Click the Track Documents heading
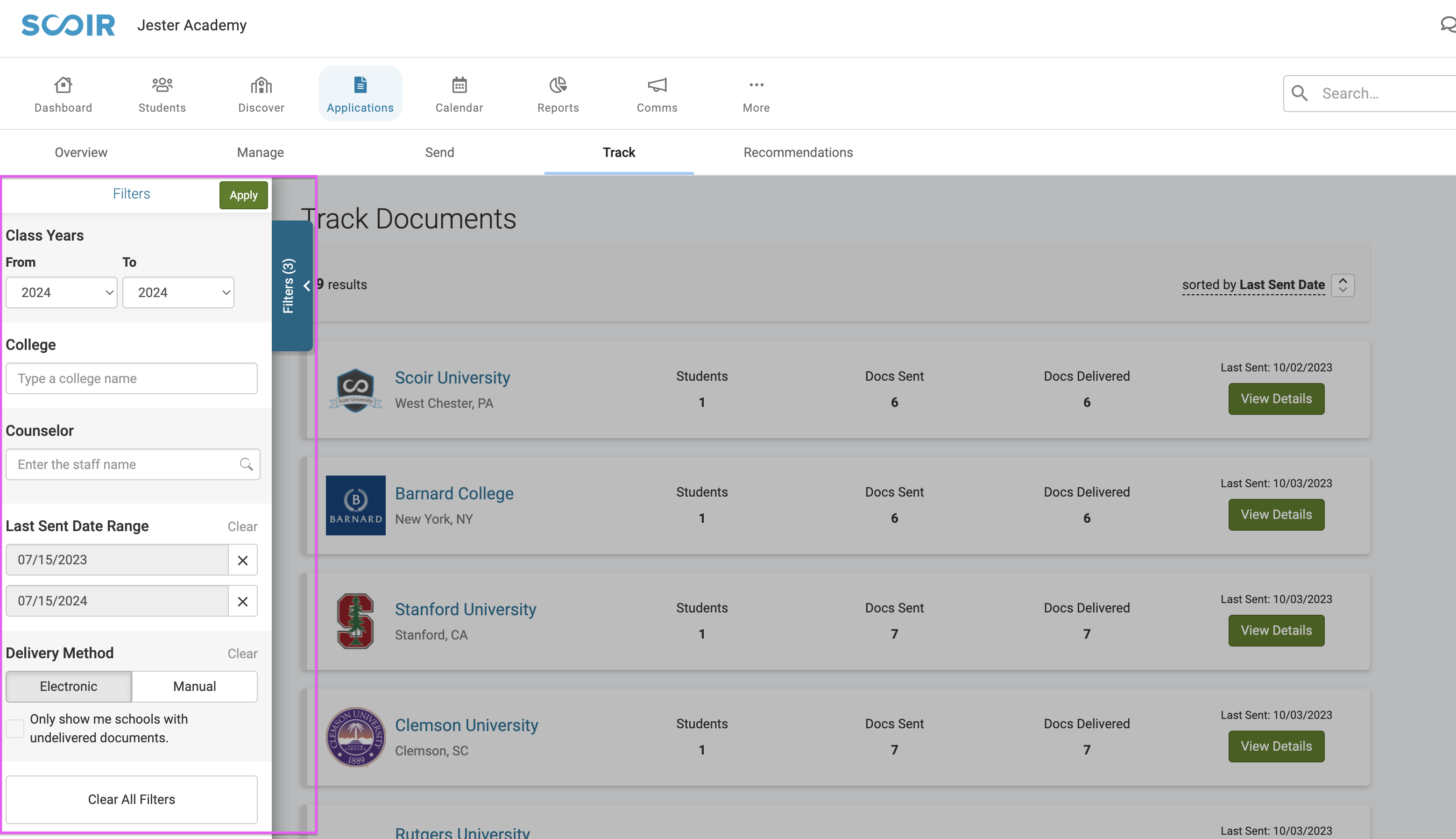1456x839 pixels. point(408,219)
